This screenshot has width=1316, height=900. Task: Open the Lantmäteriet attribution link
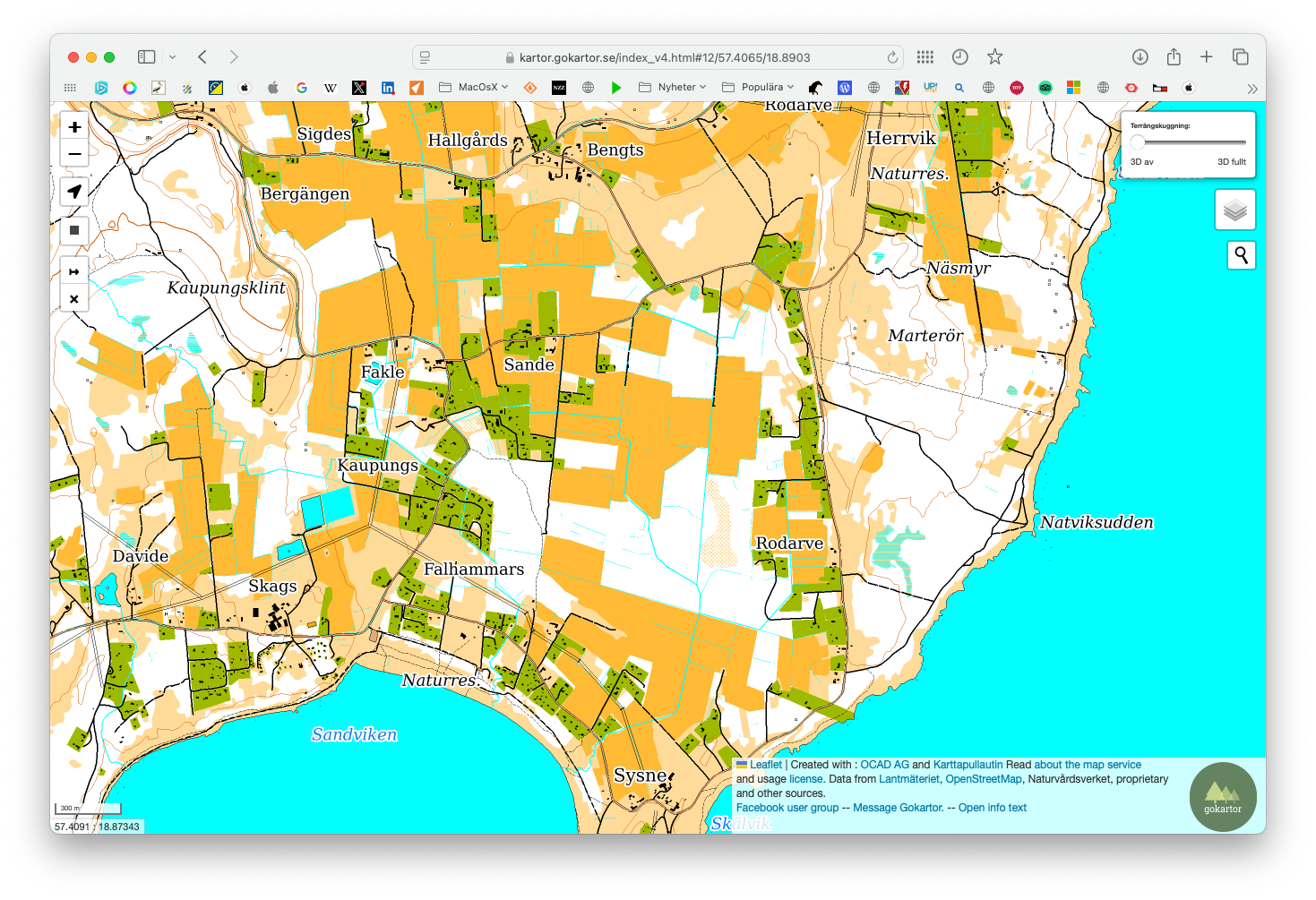pyautogui.click(x=908, y=779)
